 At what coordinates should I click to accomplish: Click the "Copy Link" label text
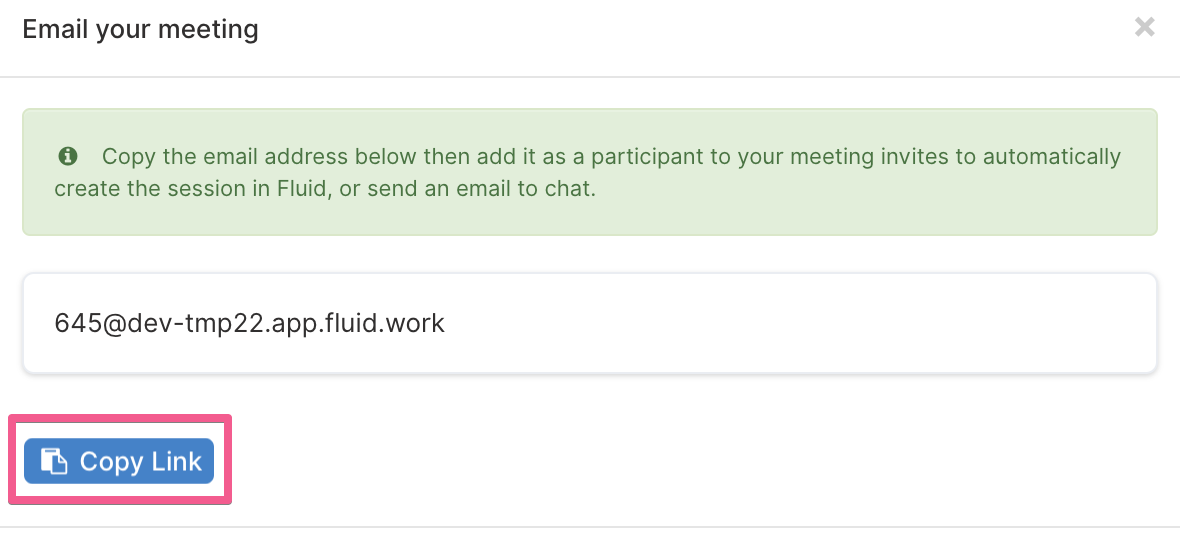(x=141, y=461)
